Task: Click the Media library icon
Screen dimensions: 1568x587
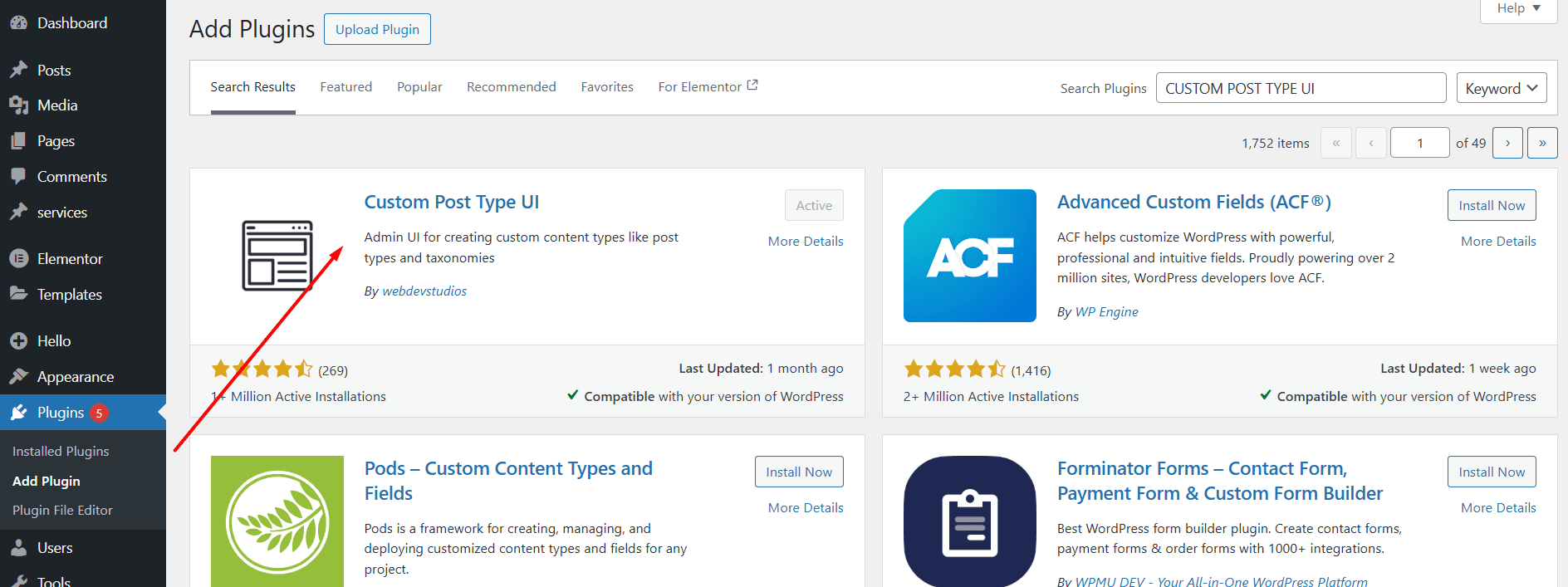Action: [x=18, y=105]
